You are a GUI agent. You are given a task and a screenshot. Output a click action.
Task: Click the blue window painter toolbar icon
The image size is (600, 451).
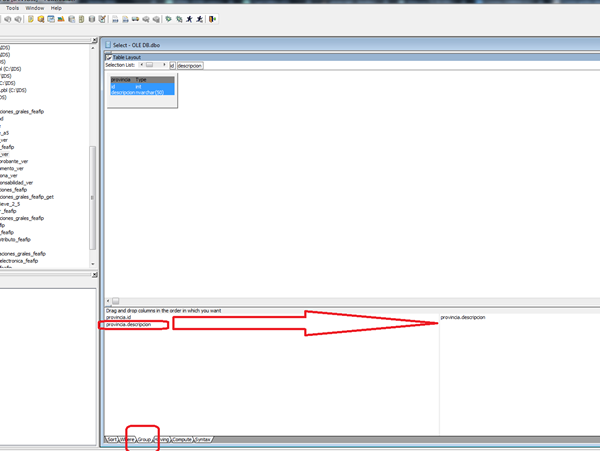pos(51,19)
